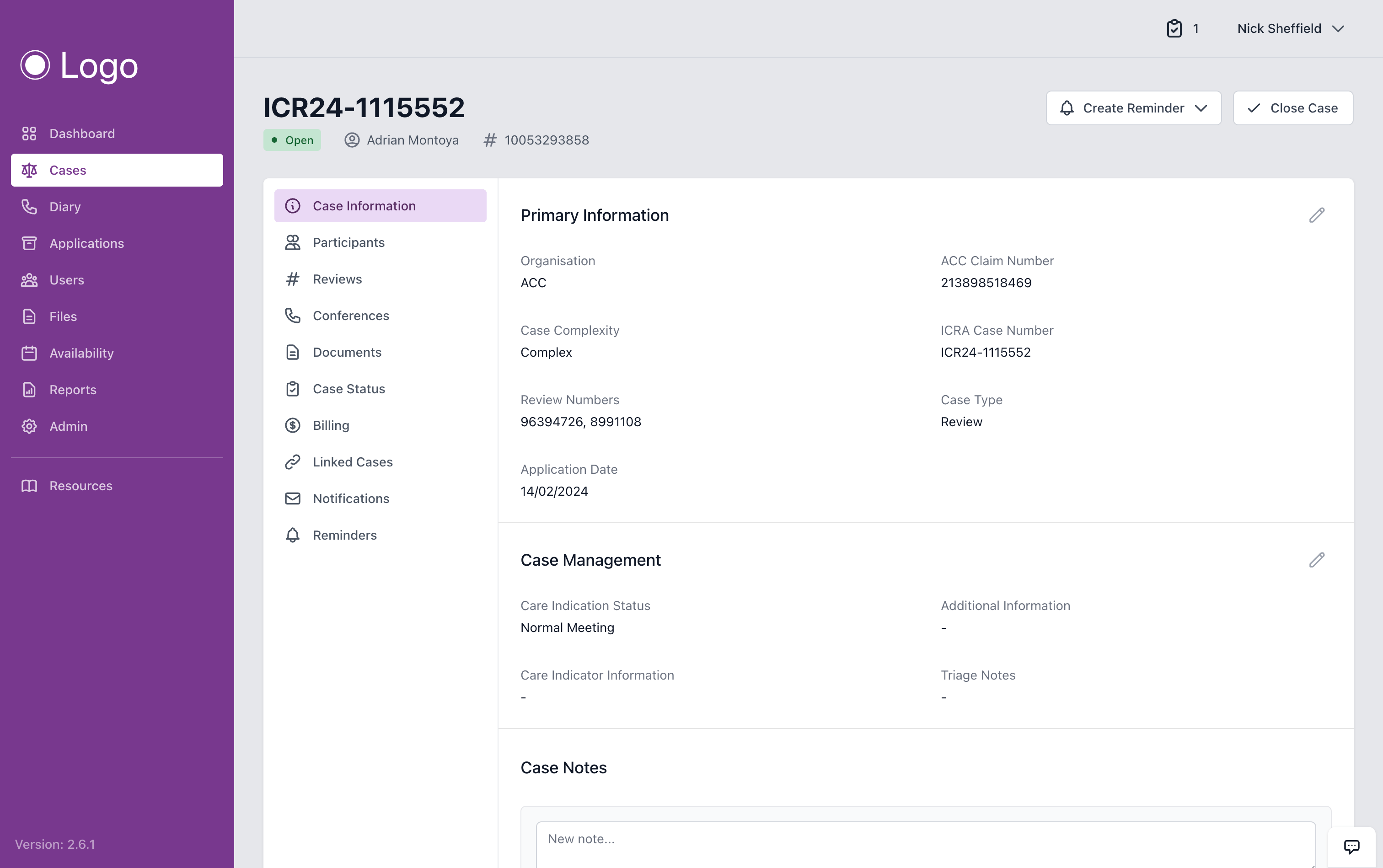This screenshot has width=1383, height=868.
Task: Click the Open status badge
Action: pos(292,139)
